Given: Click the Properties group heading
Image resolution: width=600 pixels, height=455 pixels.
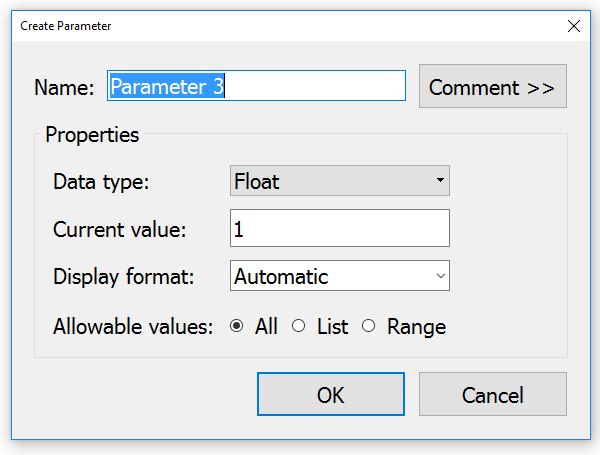Looking at the screenshot, I should tap(92, 135).
